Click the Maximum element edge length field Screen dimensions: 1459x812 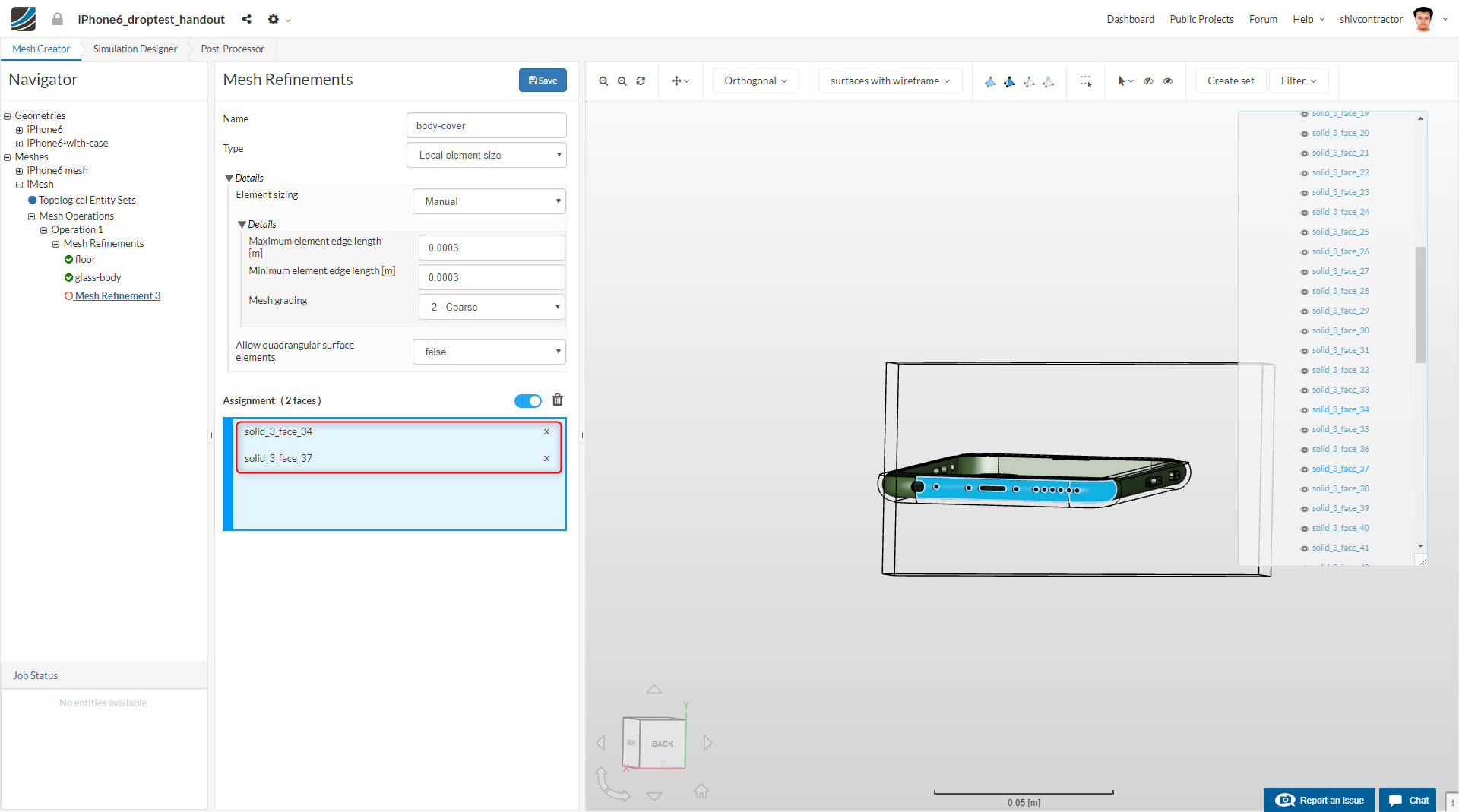(492, 248)
